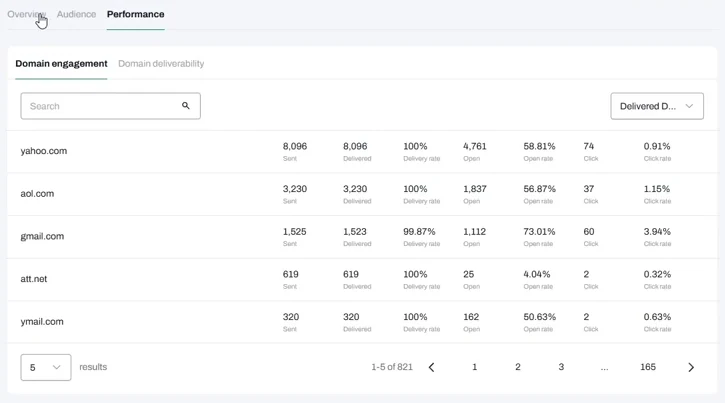Click gmail.com open count 1,112

tap(474, 232)
